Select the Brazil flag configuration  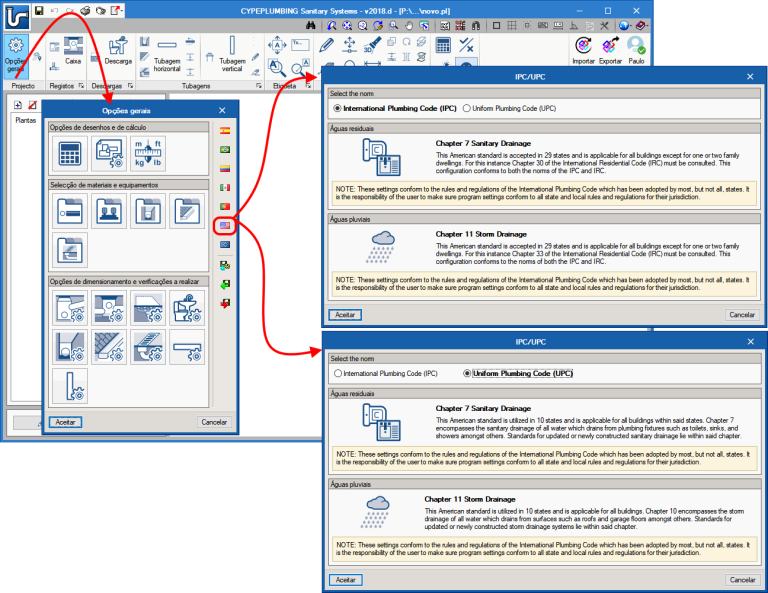click(225, 150)
